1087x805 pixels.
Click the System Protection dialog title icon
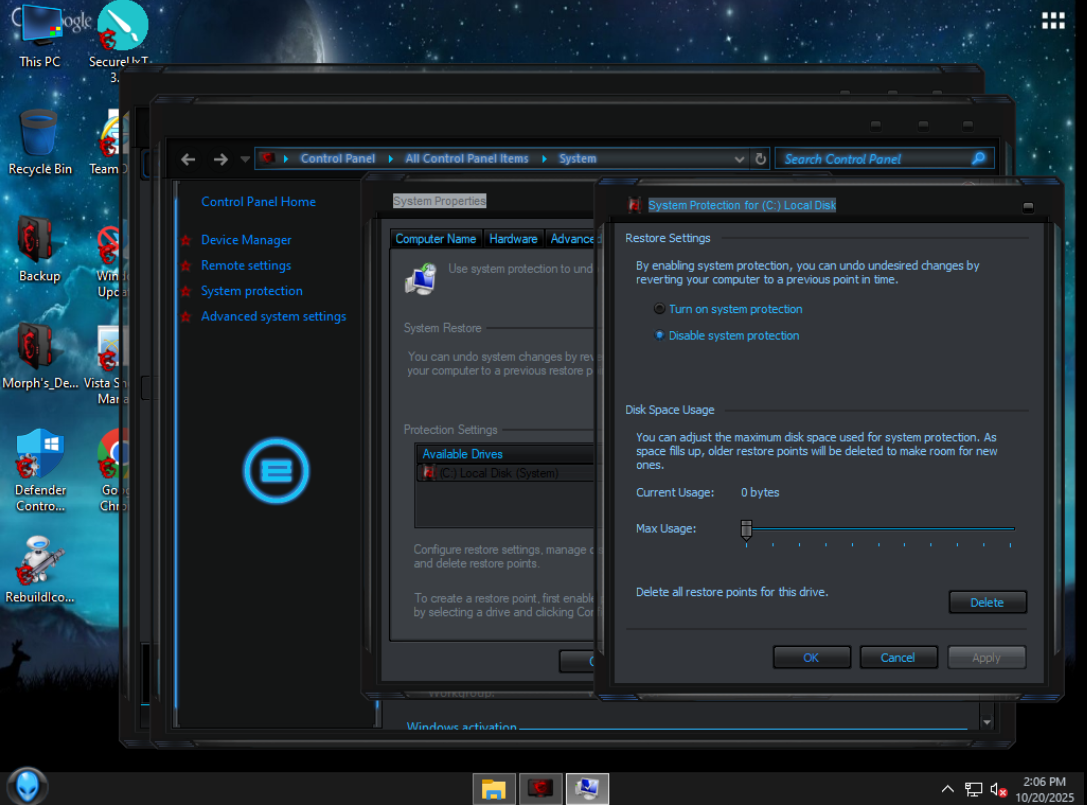pos(634,205)
